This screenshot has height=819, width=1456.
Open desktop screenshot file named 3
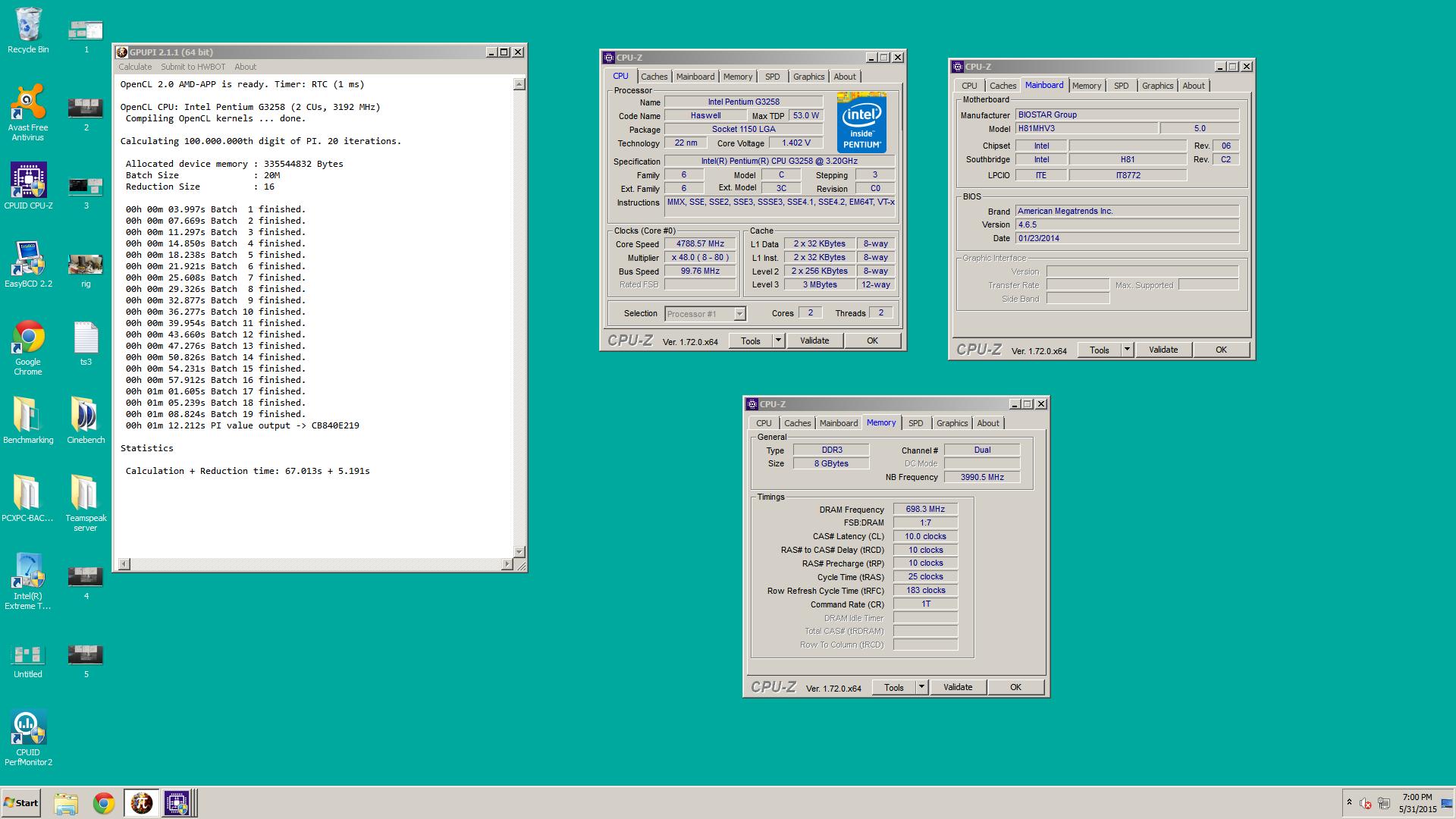tap(86, 193)
